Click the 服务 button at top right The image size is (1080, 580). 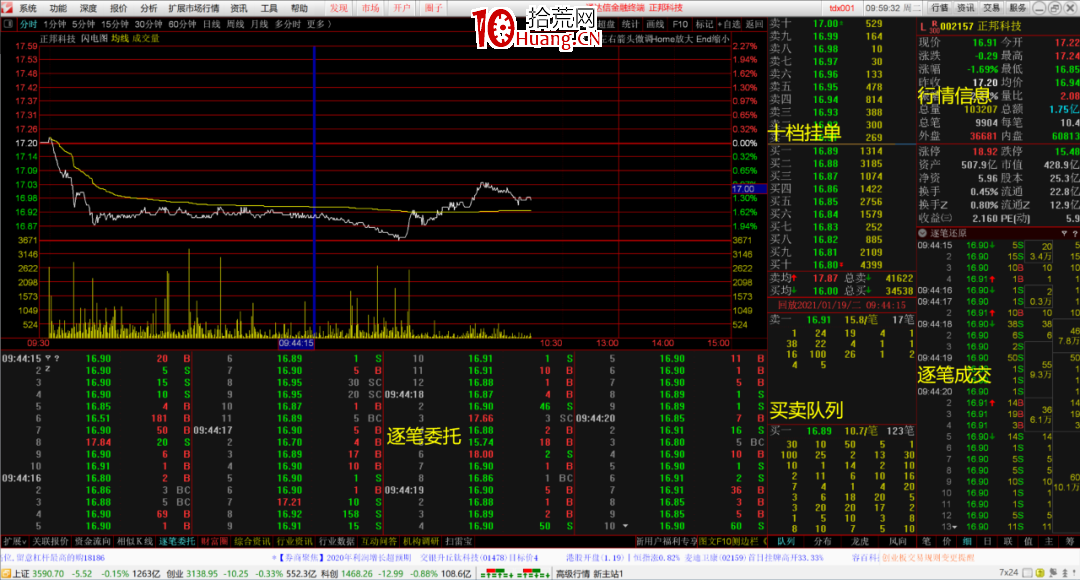pyautogui.click(x=1018, y=8)
